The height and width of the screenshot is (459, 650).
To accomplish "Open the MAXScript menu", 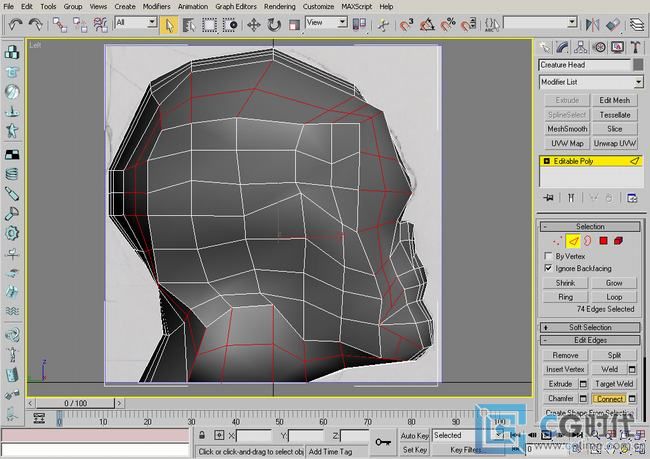I will click(x=357, y=7).
